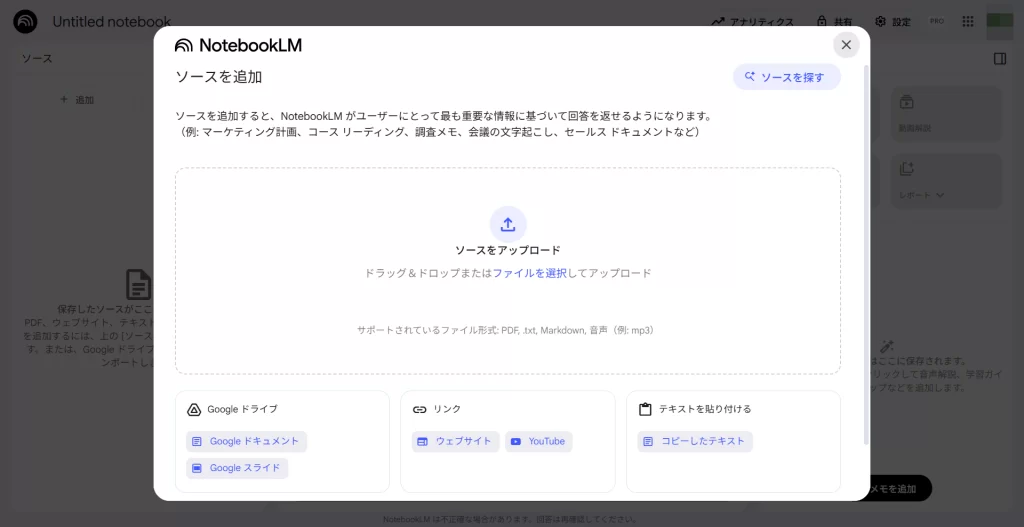Click the Google スライド slide icon
This screenshot has width=1024, height=527.
pos(197,468)
